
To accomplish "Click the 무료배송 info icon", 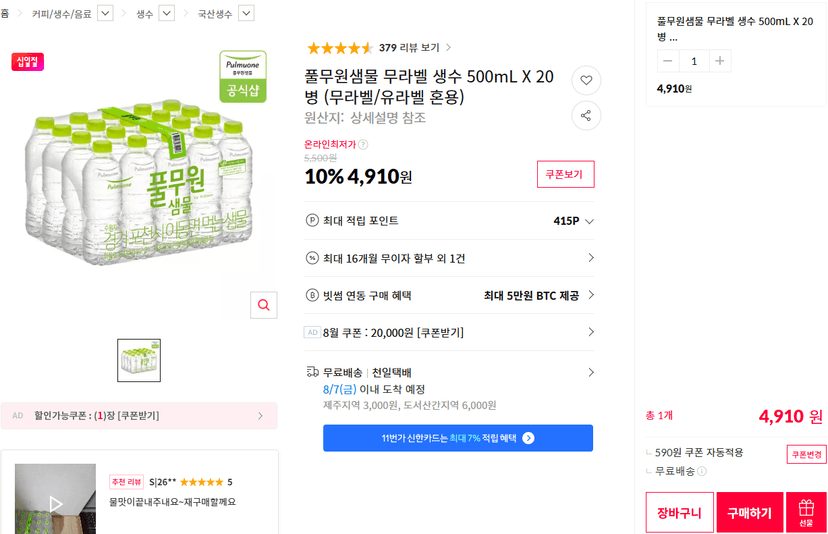I will [x=702, y=471].
